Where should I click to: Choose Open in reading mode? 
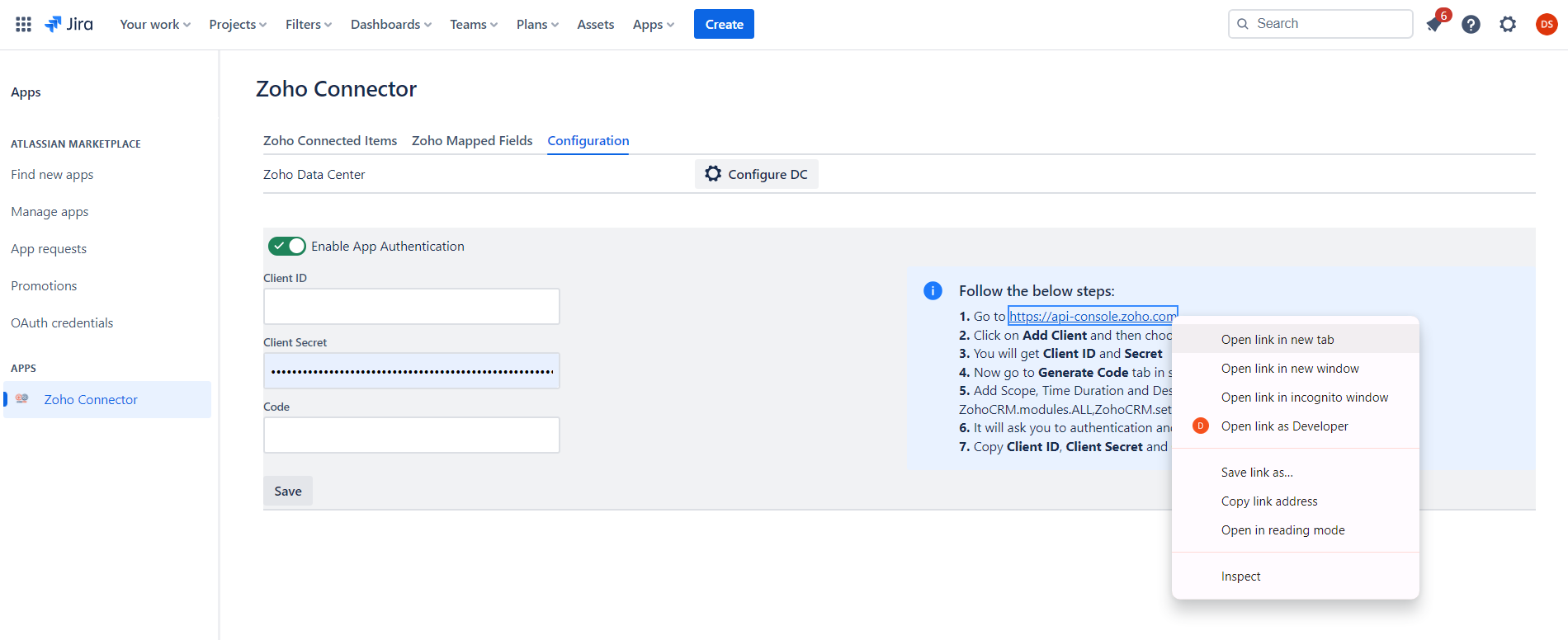pos(1296,529)
